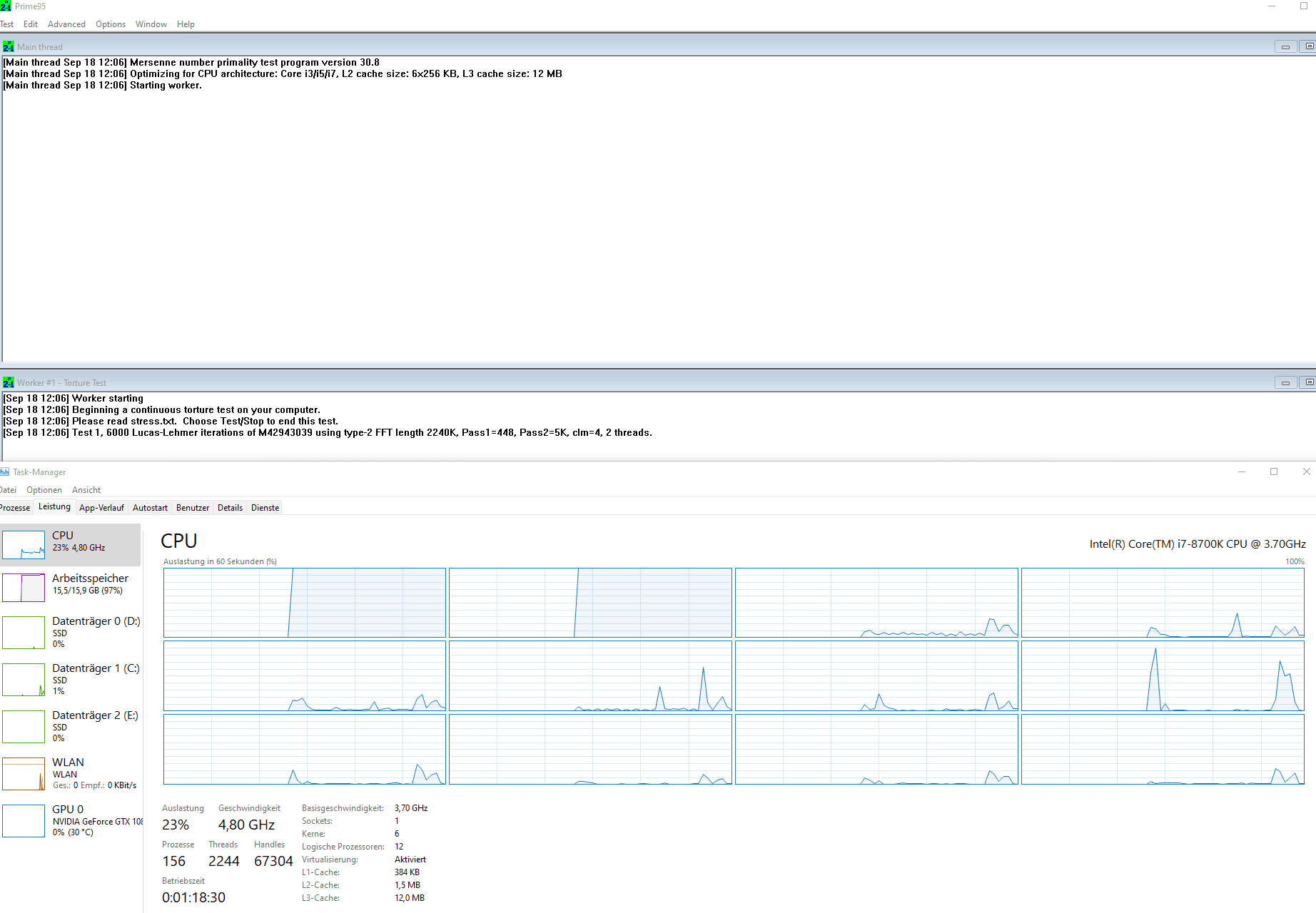
Task: Select GPU 0 in the performance sidebar
Action: tap(71, 820)
